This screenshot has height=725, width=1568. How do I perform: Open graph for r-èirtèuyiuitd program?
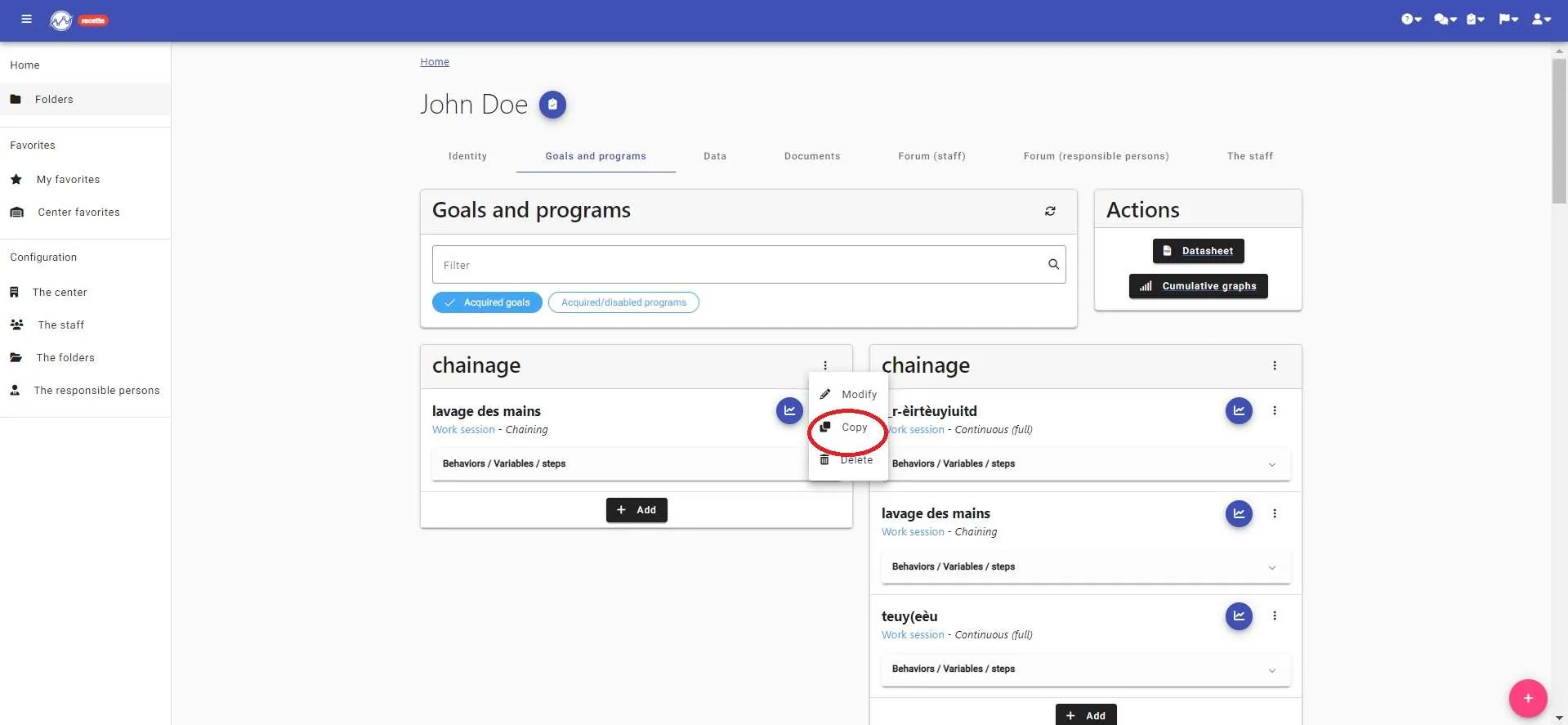click(1239, 411)
